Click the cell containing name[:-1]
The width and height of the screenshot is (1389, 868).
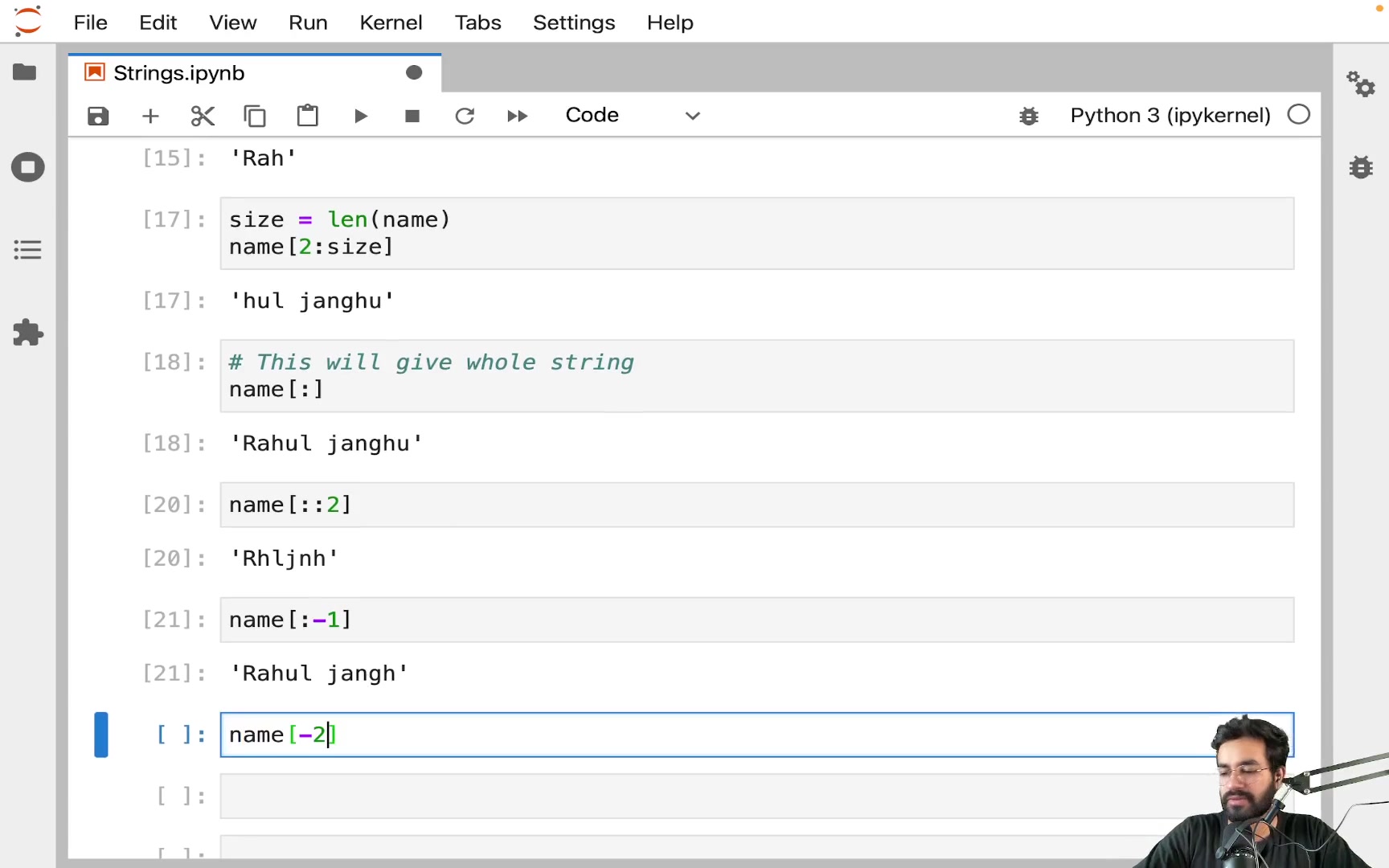pyautogui.click(x=756, y=620)
